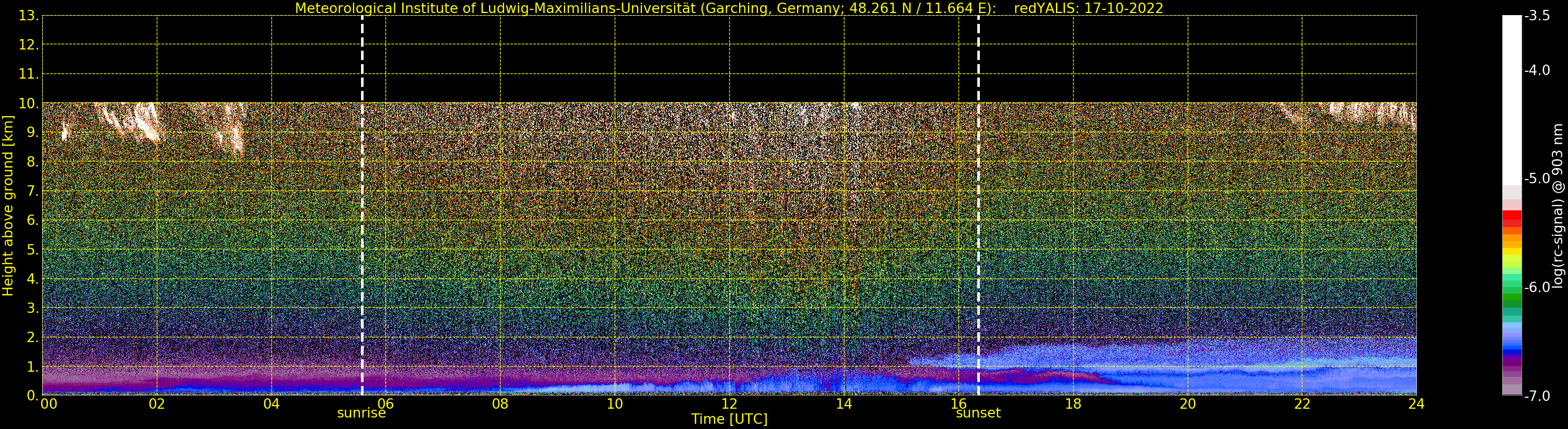Click the '-7.0' colorbar value
This screenshot has height=429, width=1568.
(x=1537, y=396)
